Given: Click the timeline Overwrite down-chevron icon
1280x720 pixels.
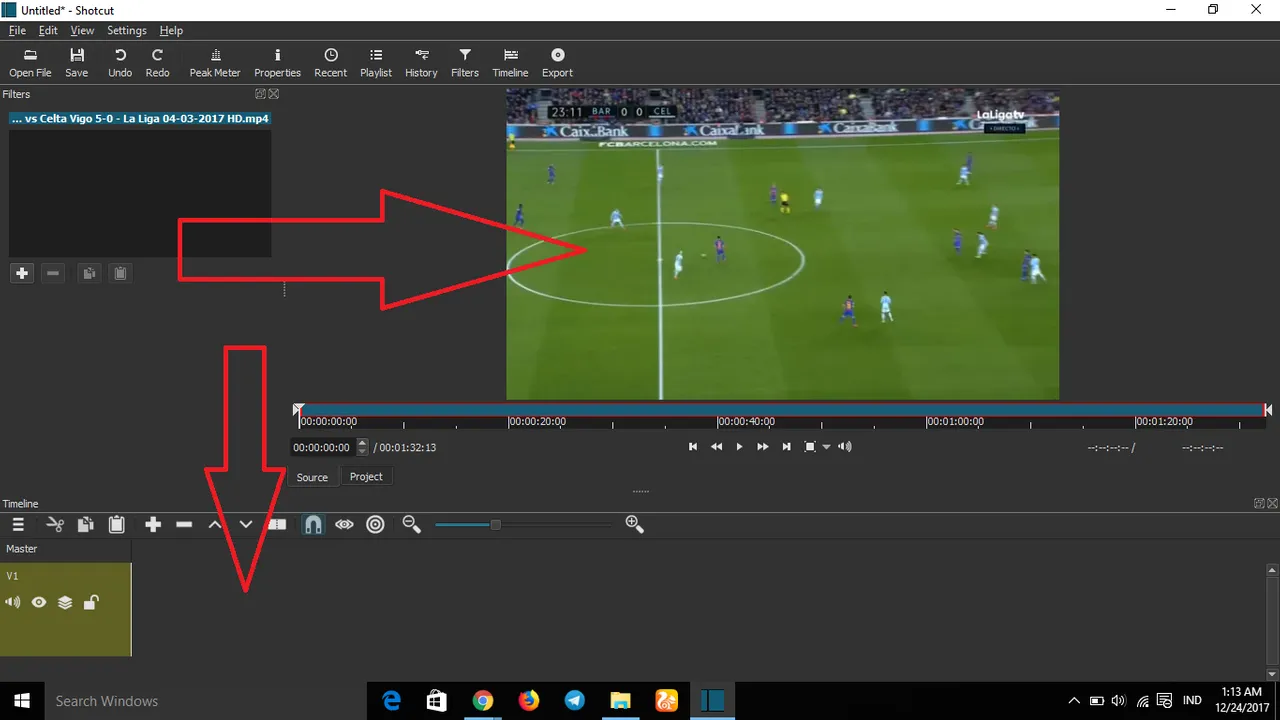Looking at the screenshot, I should pos(246,524).
